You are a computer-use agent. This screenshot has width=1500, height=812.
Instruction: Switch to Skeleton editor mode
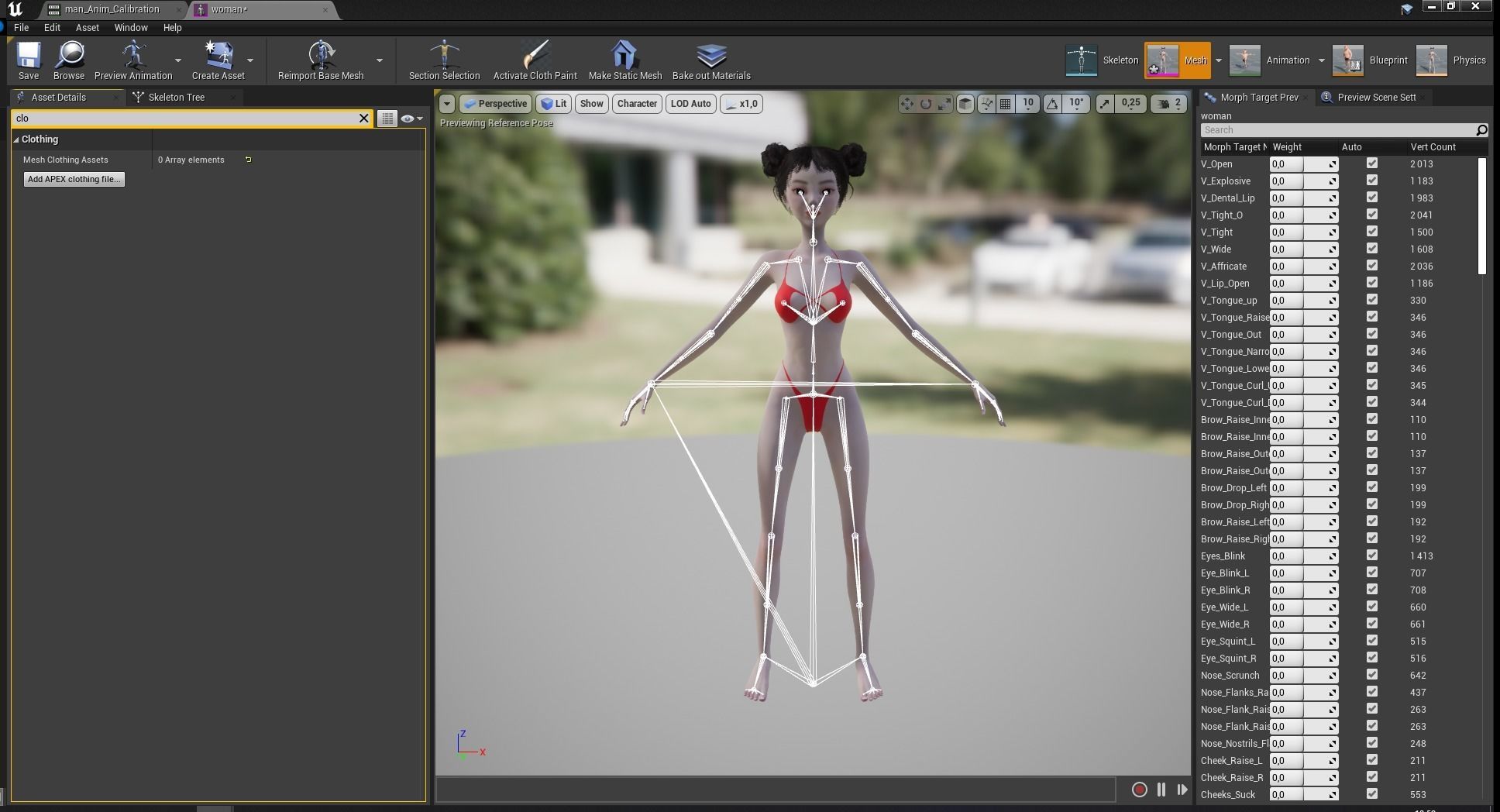click(1102, 60)
